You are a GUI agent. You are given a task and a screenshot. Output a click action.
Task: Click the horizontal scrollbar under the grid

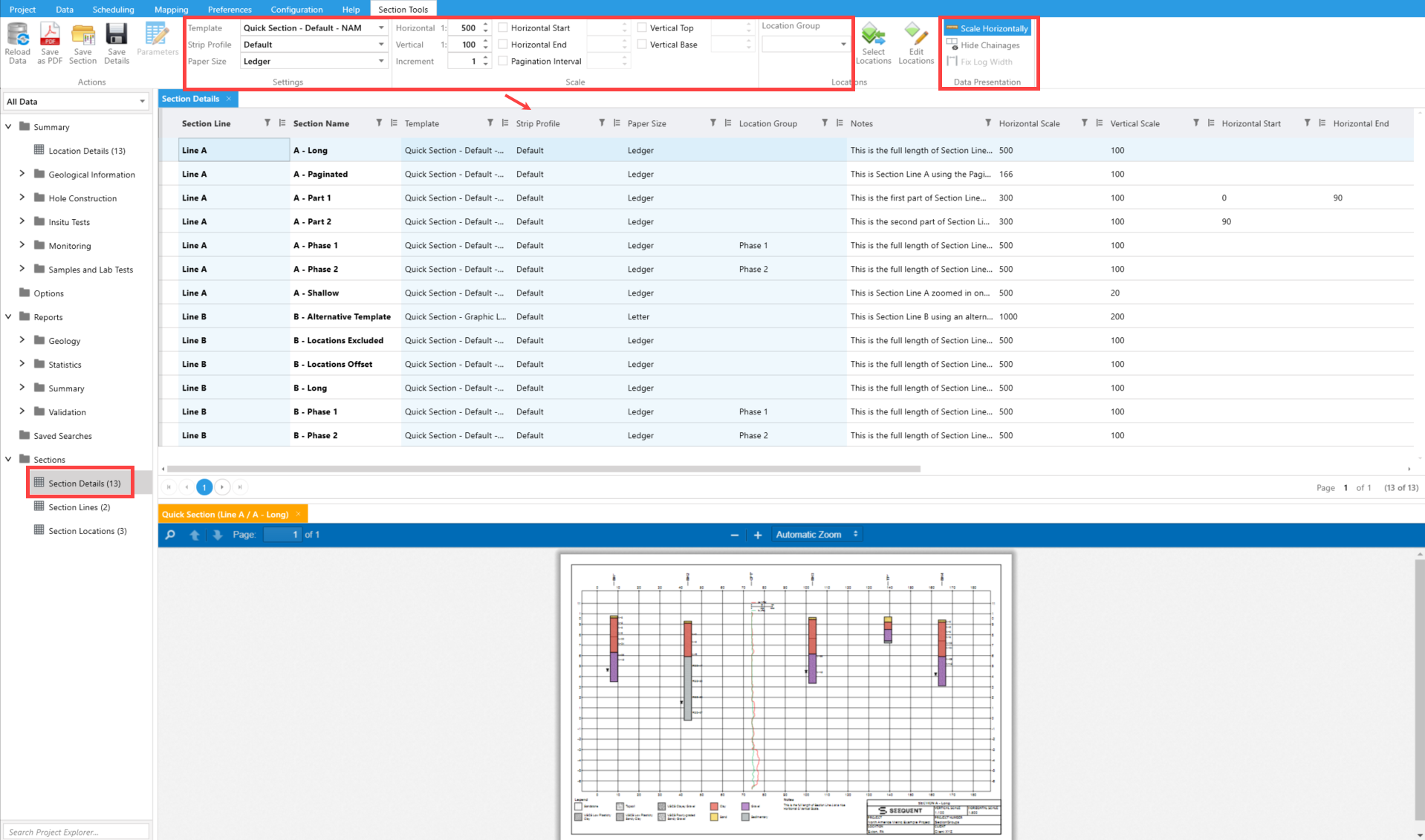tap(542, 469)
